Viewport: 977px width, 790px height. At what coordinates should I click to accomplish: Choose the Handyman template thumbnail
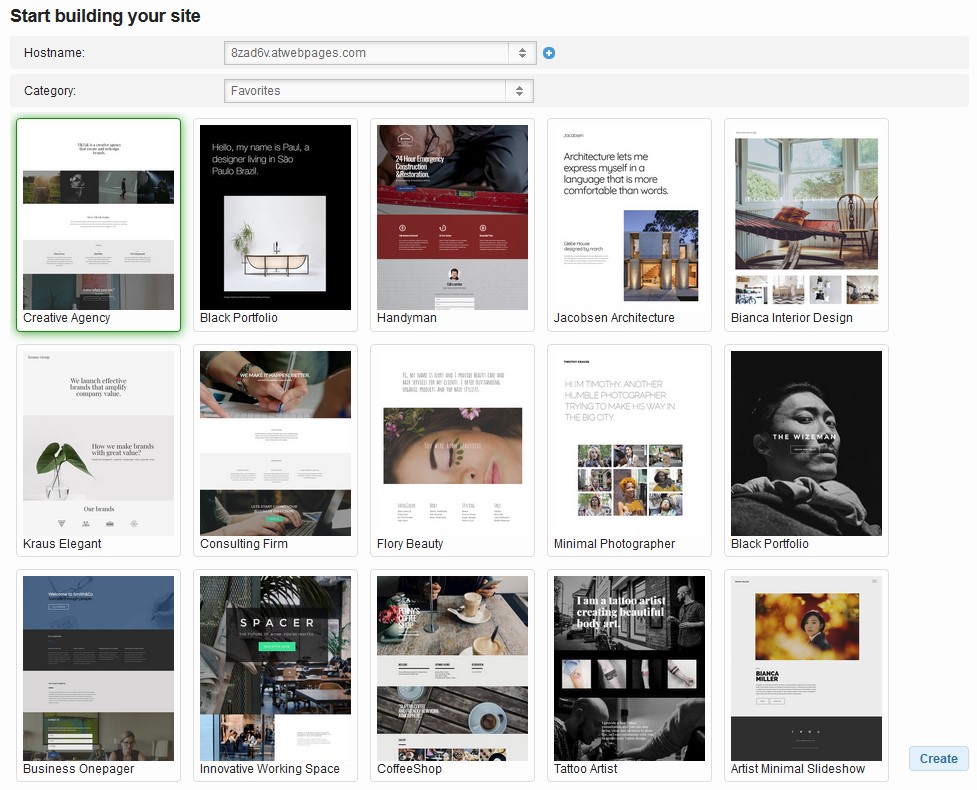pos(452,217)
